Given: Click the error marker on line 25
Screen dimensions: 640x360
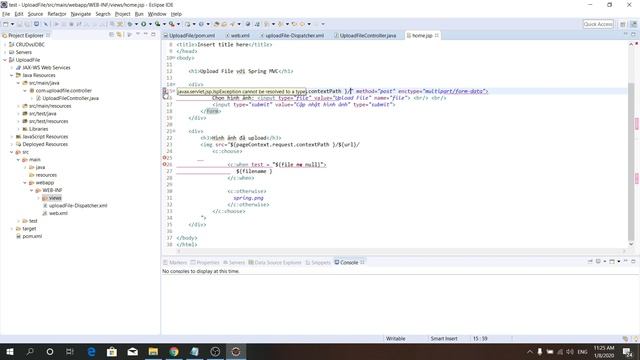Looking at the screenshot, I should click(164, 158).
